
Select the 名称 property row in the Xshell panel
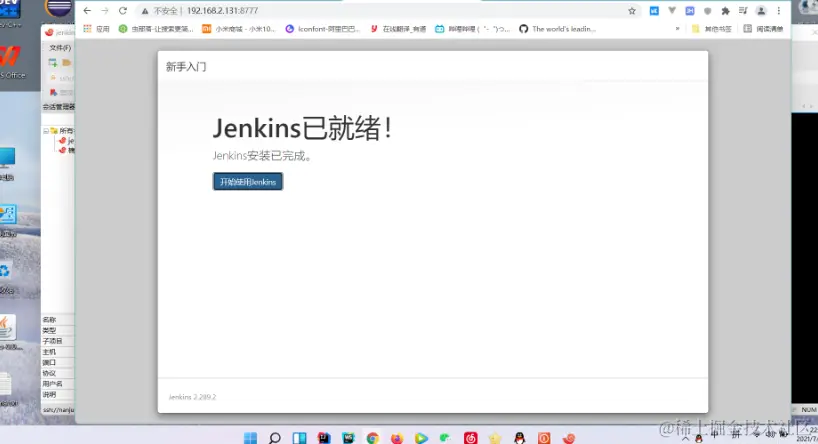[x=57, y=319]
